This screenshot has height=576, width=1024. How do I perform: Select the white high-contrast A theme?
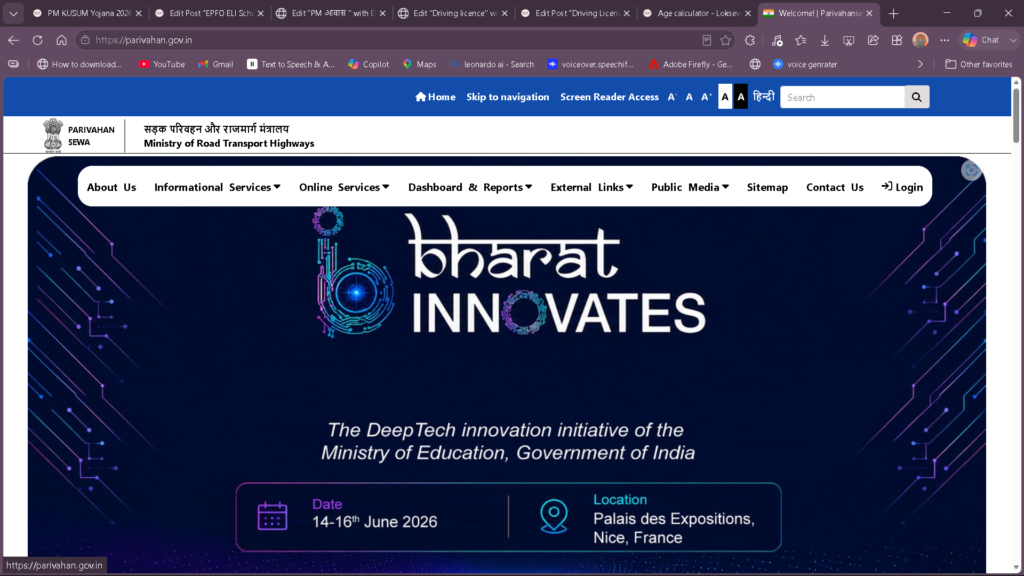pyautogui.click(x=725, y=97)
